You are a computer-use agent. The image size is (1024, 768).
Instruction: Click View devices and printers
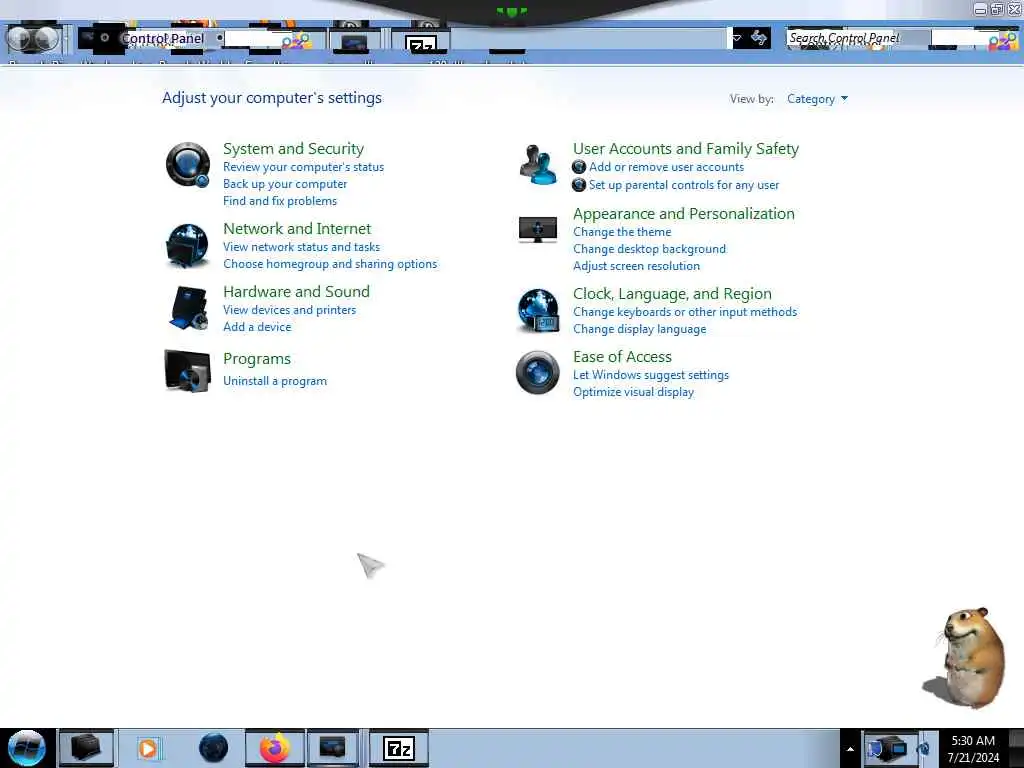[x=289, y=310]
